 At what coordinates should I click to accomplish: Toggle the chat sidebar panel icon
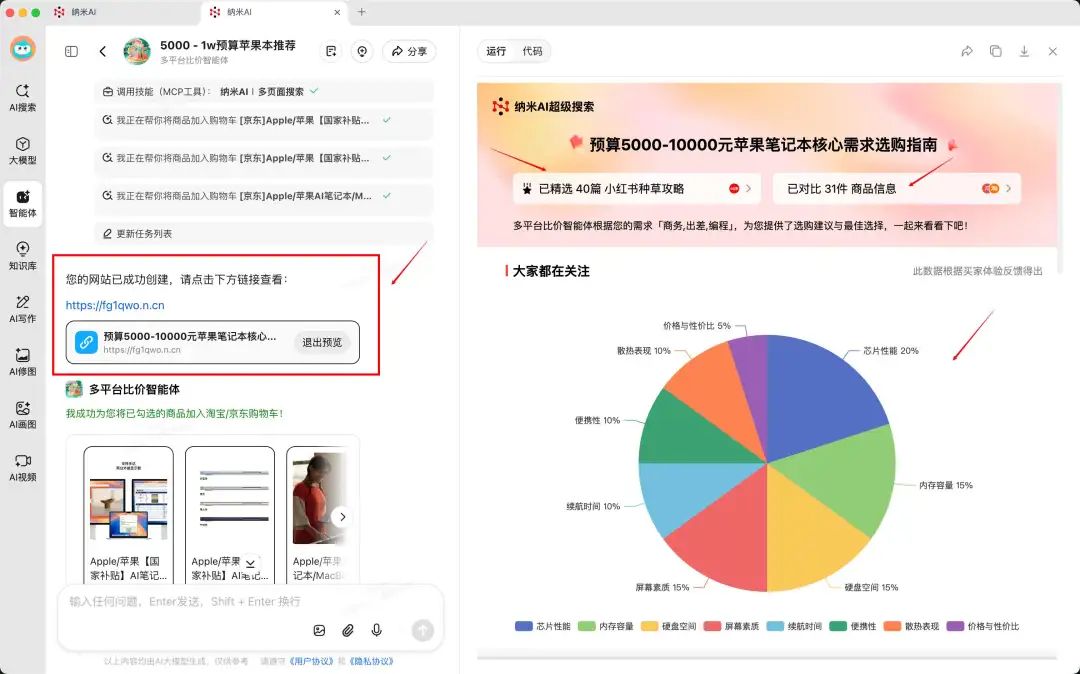pos(72,52)
